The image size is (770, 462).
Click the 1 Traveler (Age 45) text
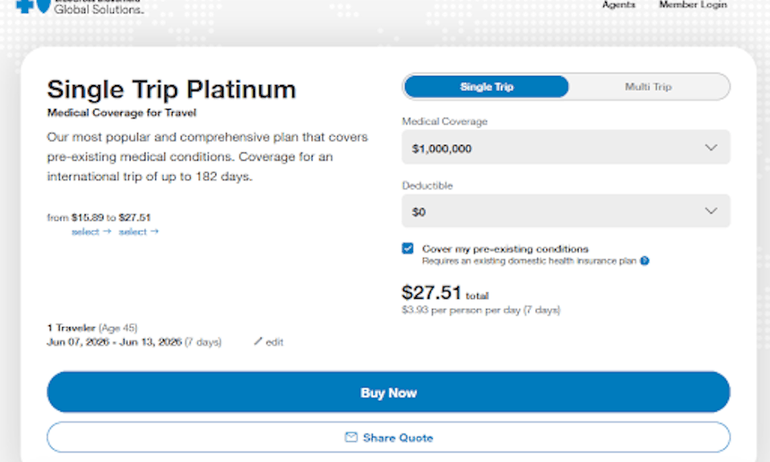[93, 327]
